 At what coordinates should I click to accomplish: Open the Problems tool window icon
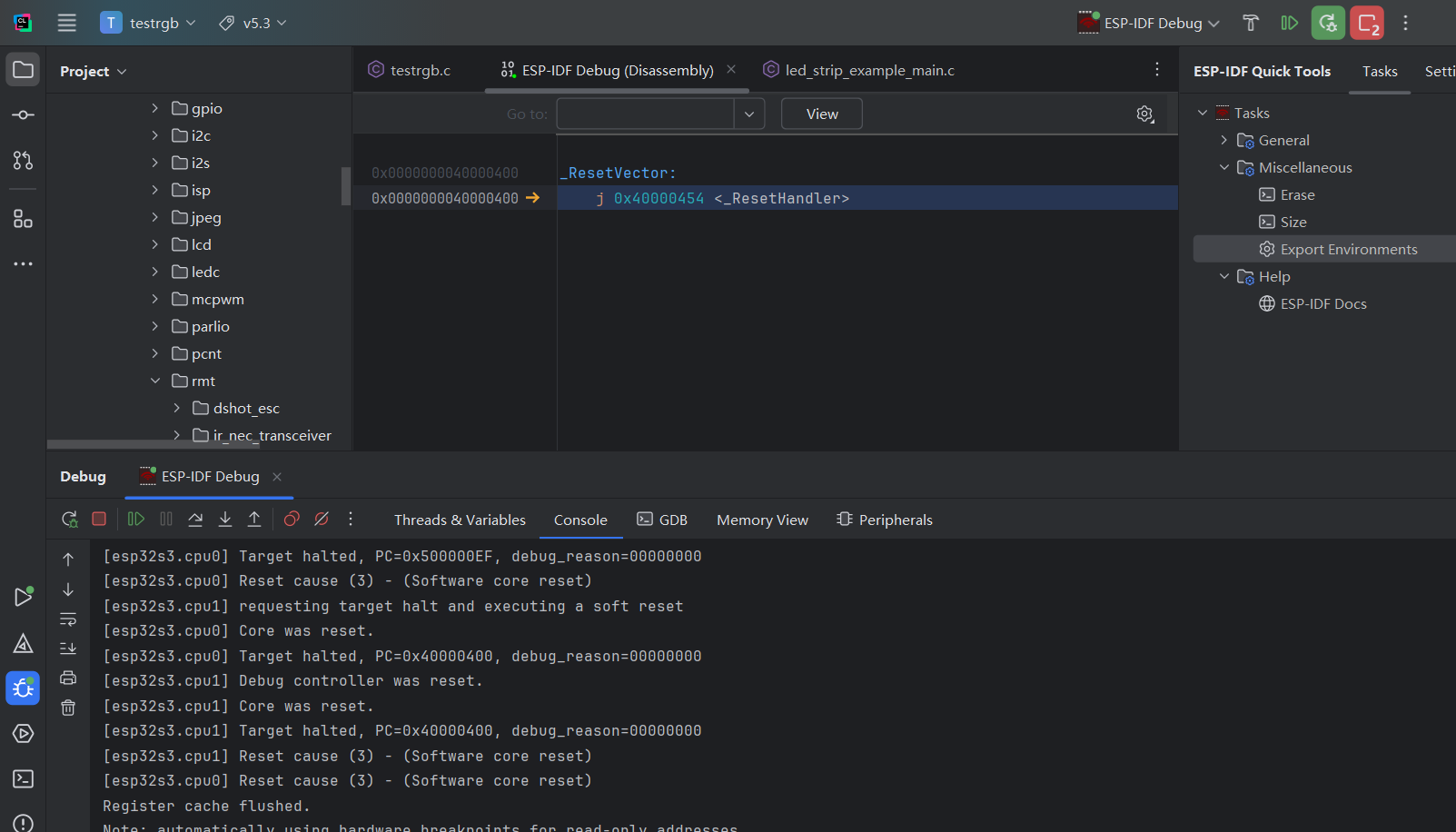point(24,823)
